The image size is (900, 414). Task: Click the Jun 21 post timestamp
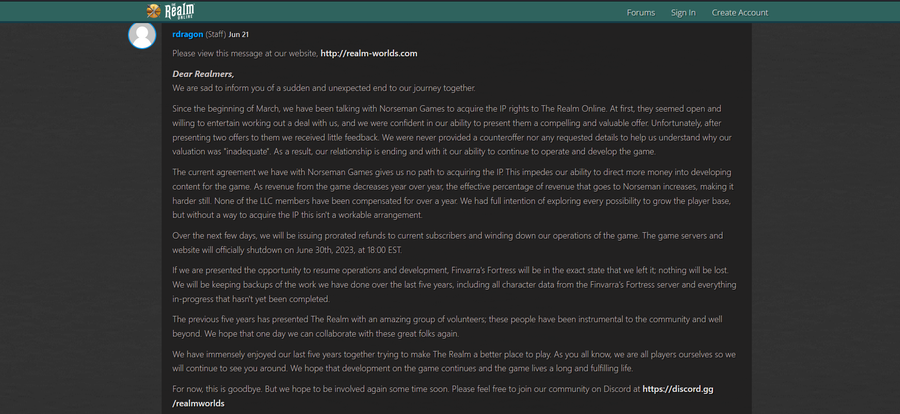(240, 34)
